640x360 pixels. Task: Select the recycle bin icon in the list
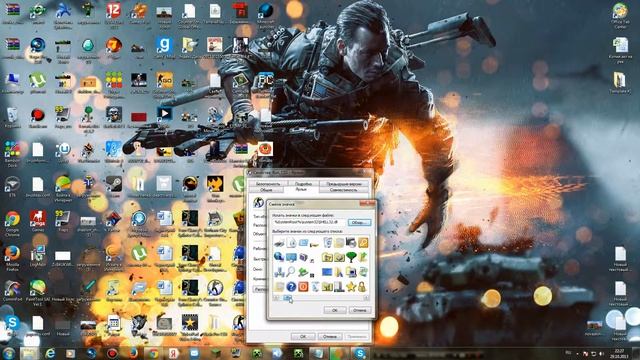pos(327,243)
